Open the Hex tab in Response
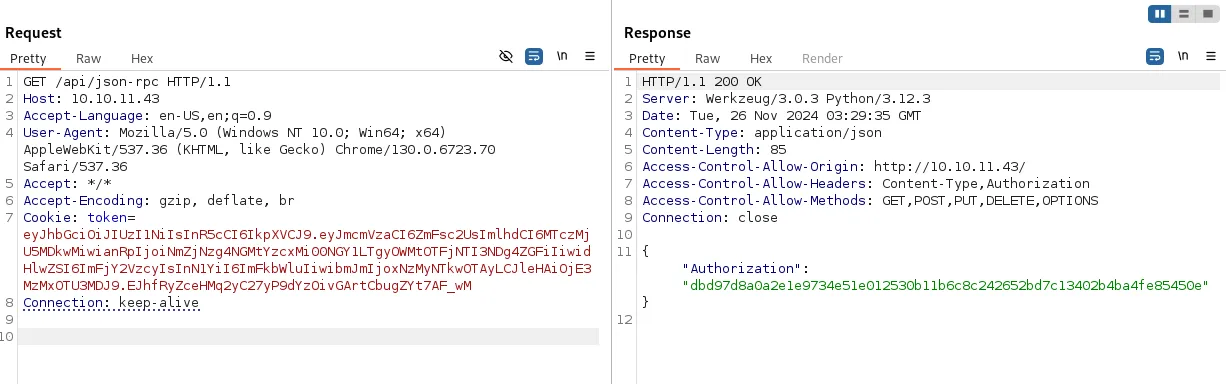This screenshot has width=1226, height=384. coord(761,59)
